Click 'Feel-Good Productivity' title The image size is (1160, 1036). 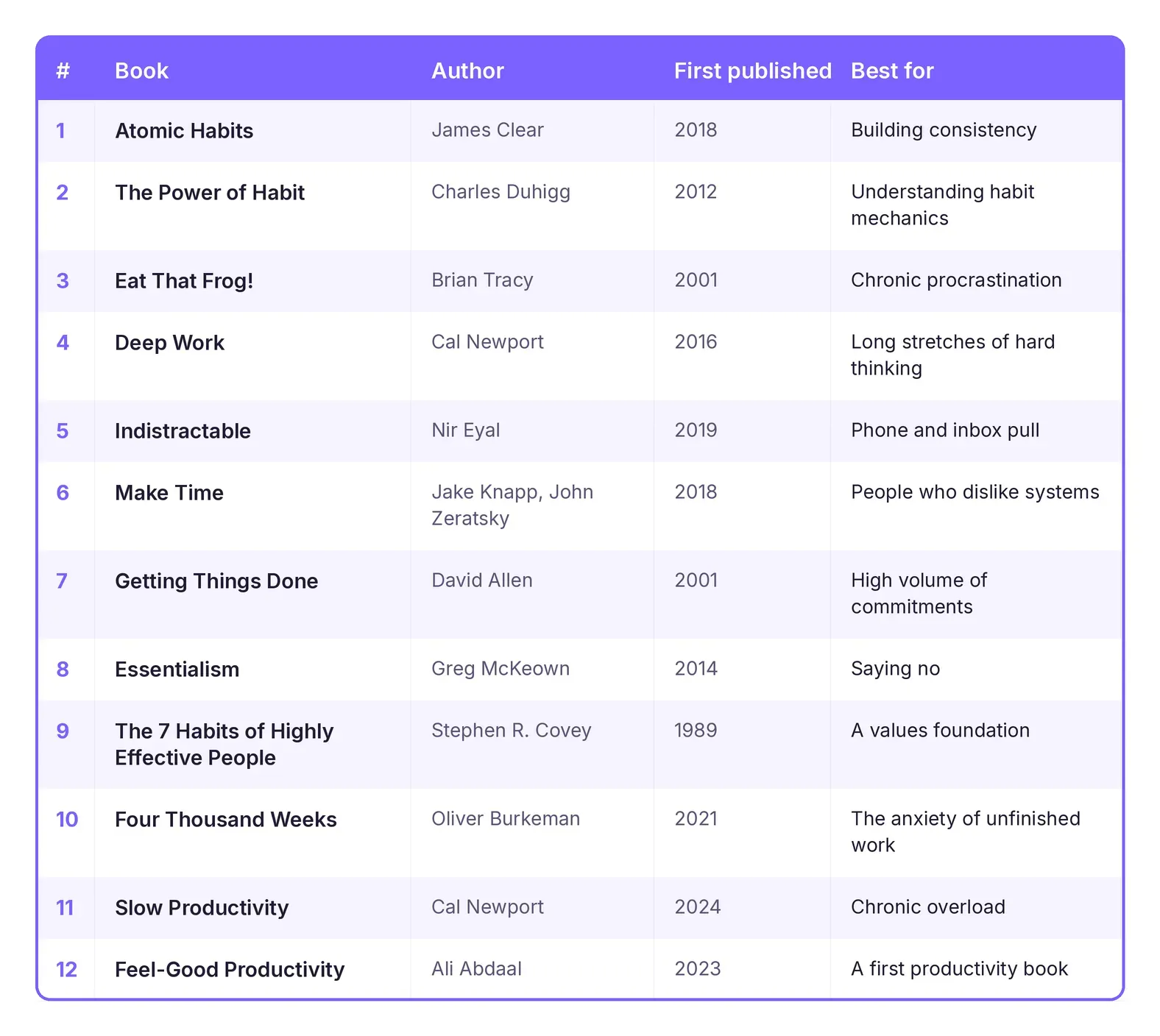tap(230, 970)
